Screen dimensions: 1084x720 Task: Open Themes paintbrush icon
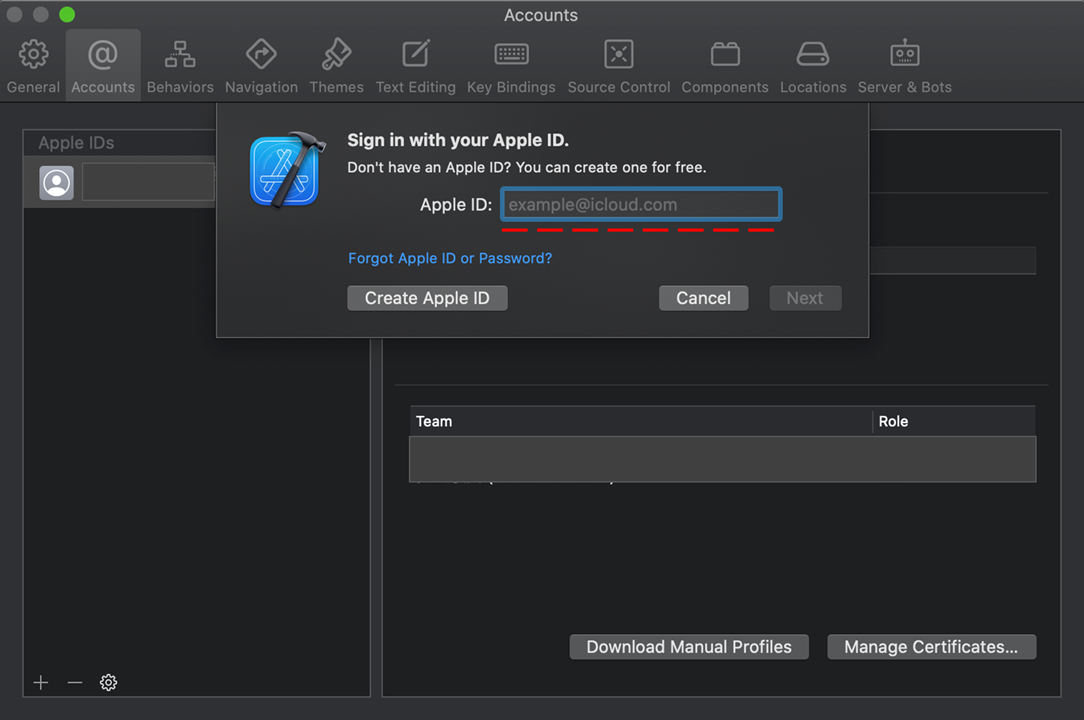point(336,54)
